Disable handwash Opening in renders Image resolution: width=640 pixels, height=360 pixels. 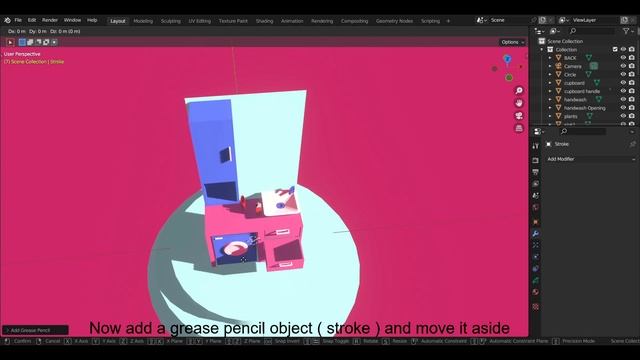(632, 108)
